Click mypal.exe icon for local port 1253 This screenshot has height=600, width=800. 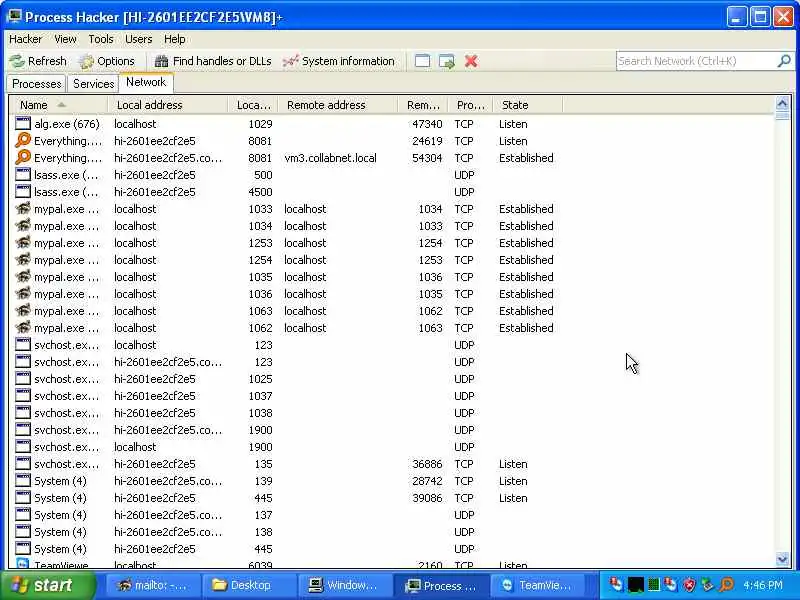tap(23, 242)
